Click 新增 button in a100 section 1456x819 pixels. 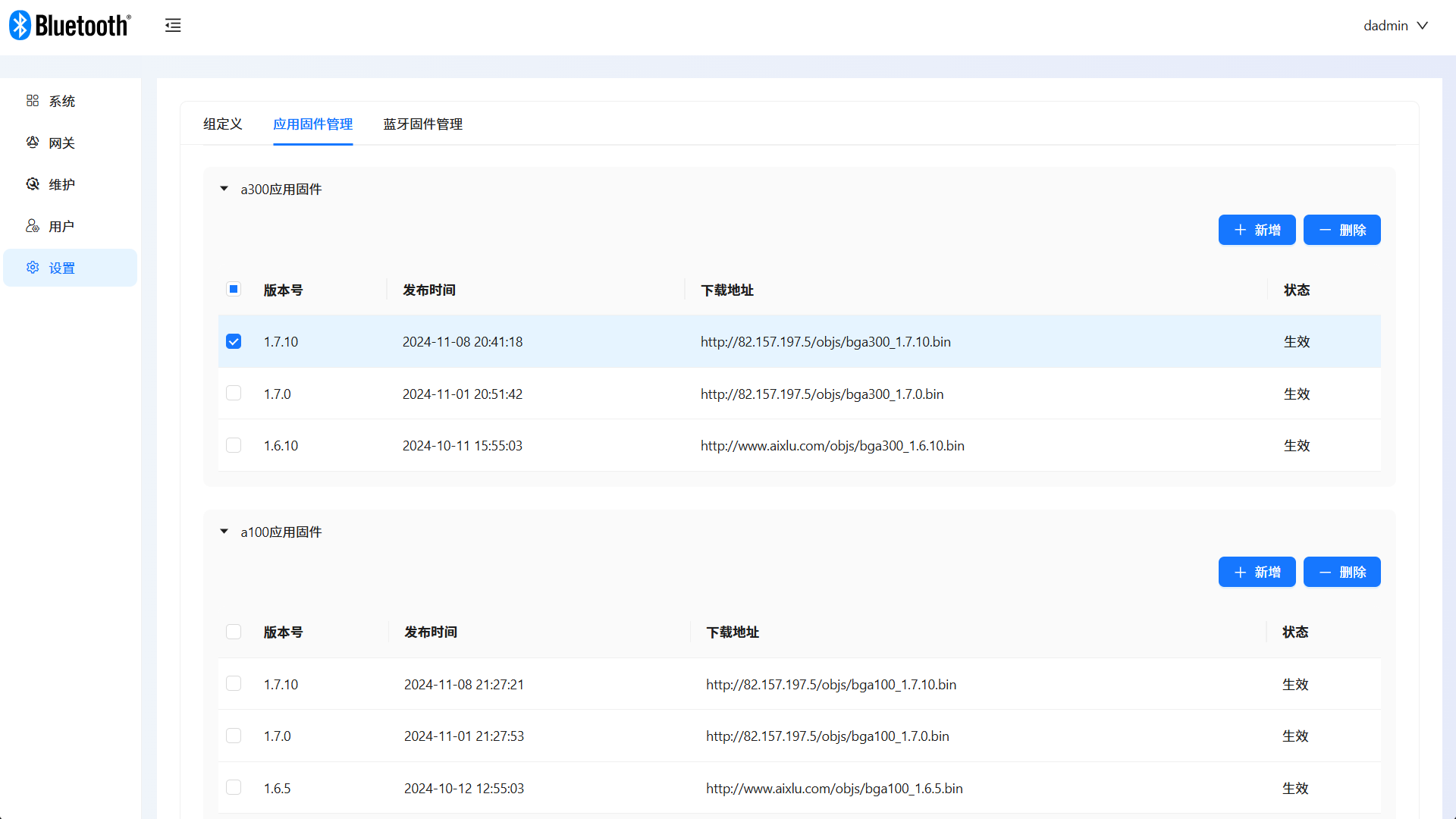click(x=1257, y=572)
